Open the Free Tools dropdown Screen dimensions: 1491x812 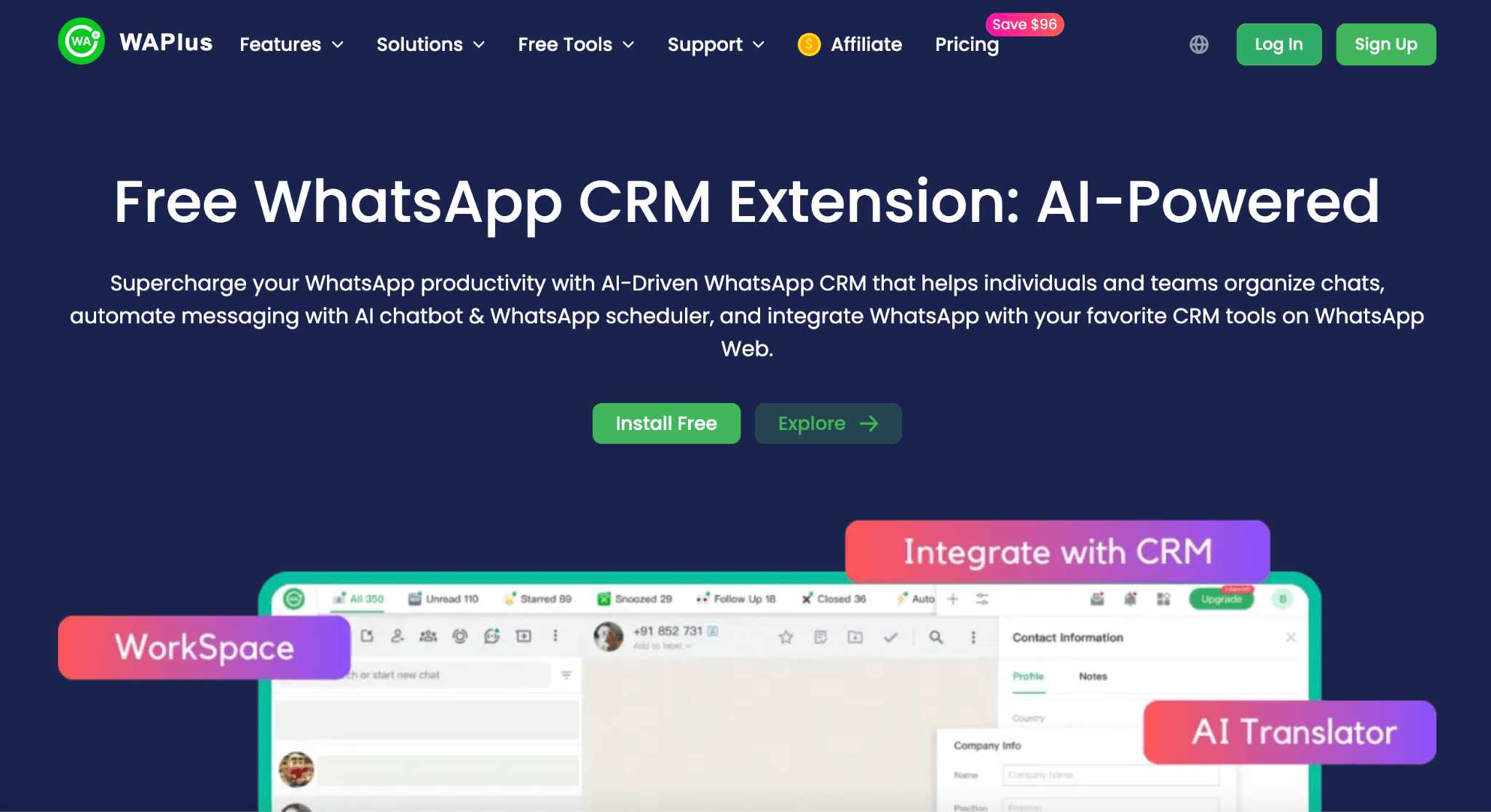pyautogui.click(x=576, y=44)
